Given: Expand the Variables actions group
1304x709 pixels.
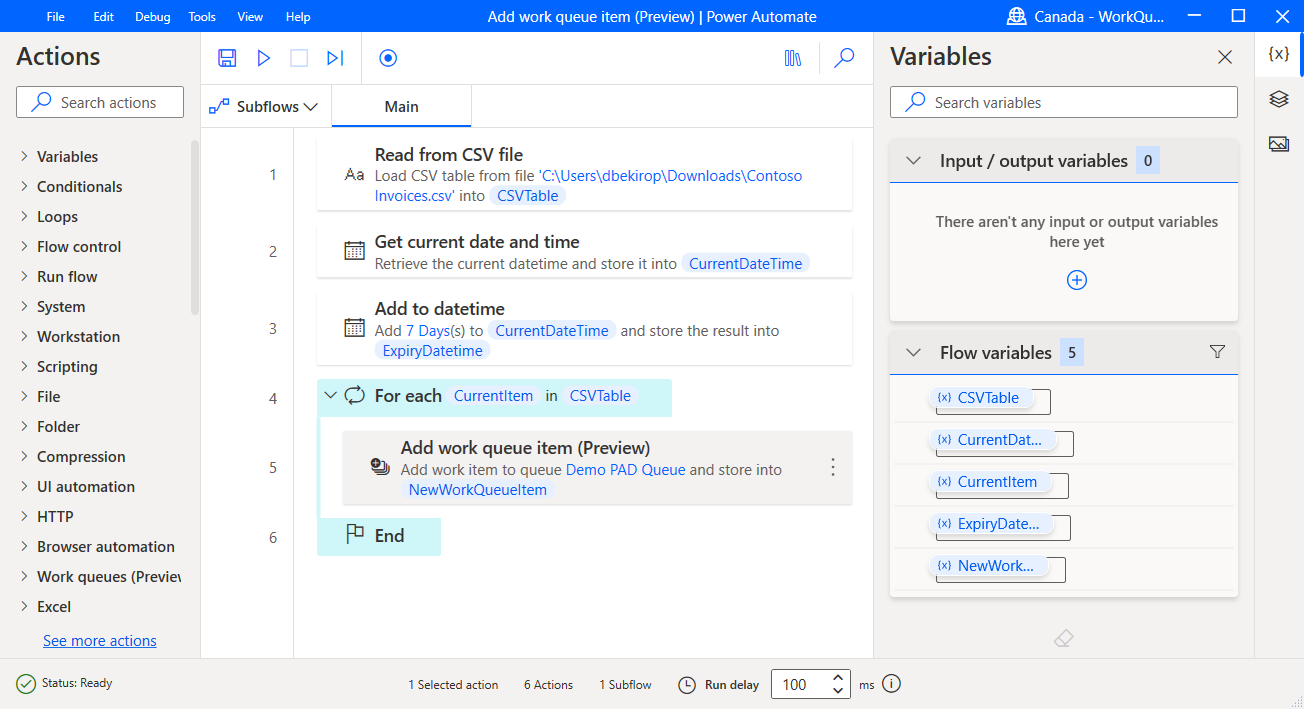Looking at the screenshot, I should (x=24, y=156).
